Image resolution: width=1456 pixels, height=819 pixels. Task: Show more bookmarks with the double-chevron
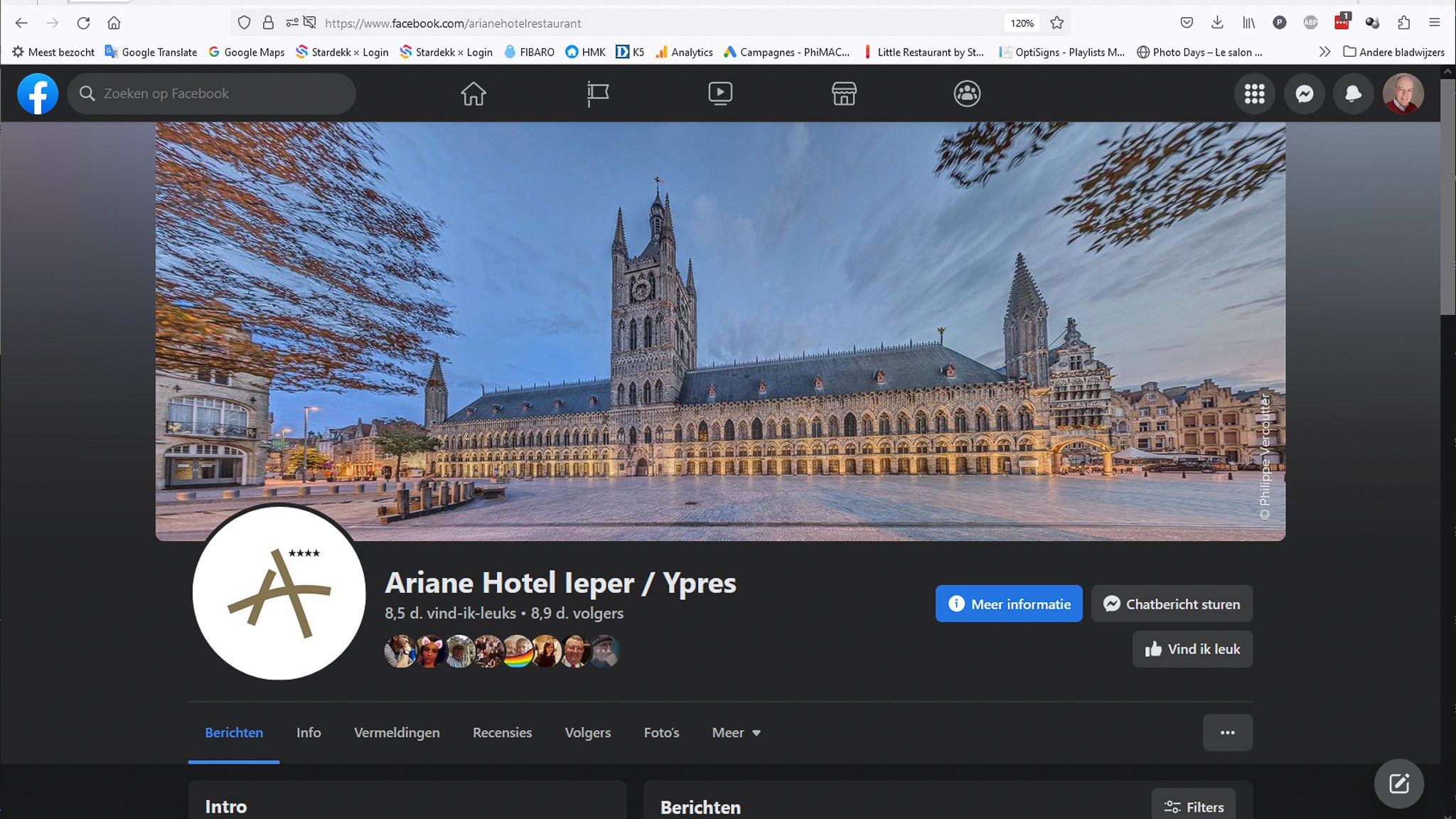(x=1324, y=52)
